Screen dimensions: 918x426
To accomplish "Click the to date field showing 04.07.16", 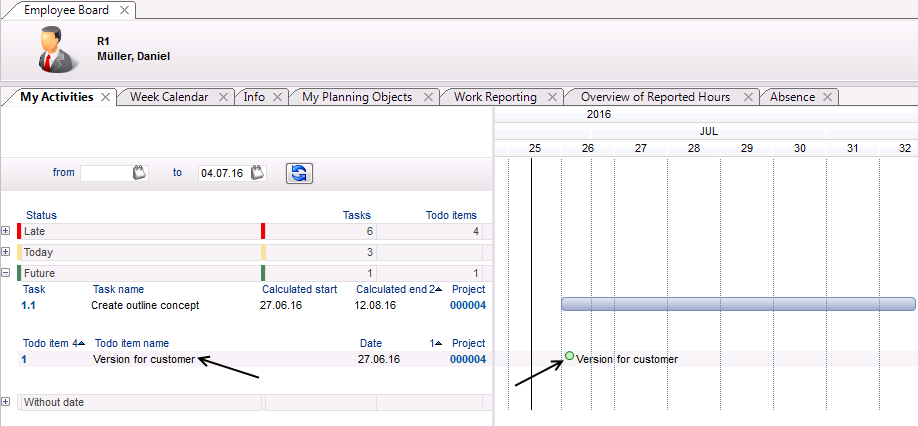I will click(x=224, y=173).
